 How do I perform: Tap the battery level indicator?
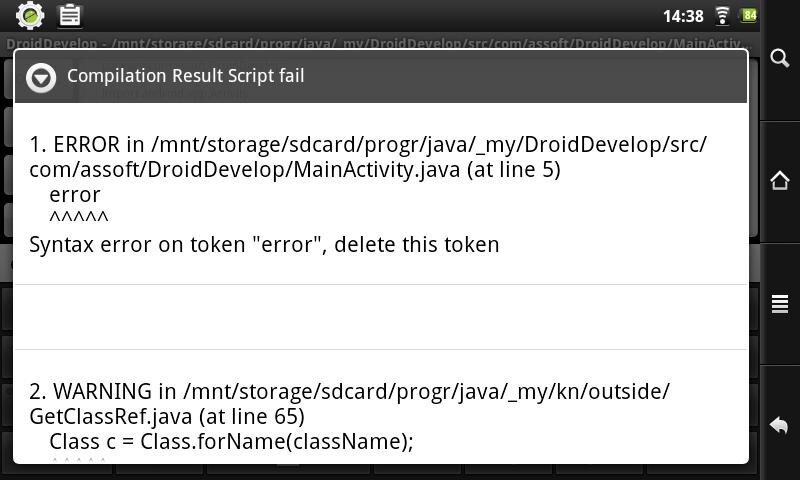point(749,16)
